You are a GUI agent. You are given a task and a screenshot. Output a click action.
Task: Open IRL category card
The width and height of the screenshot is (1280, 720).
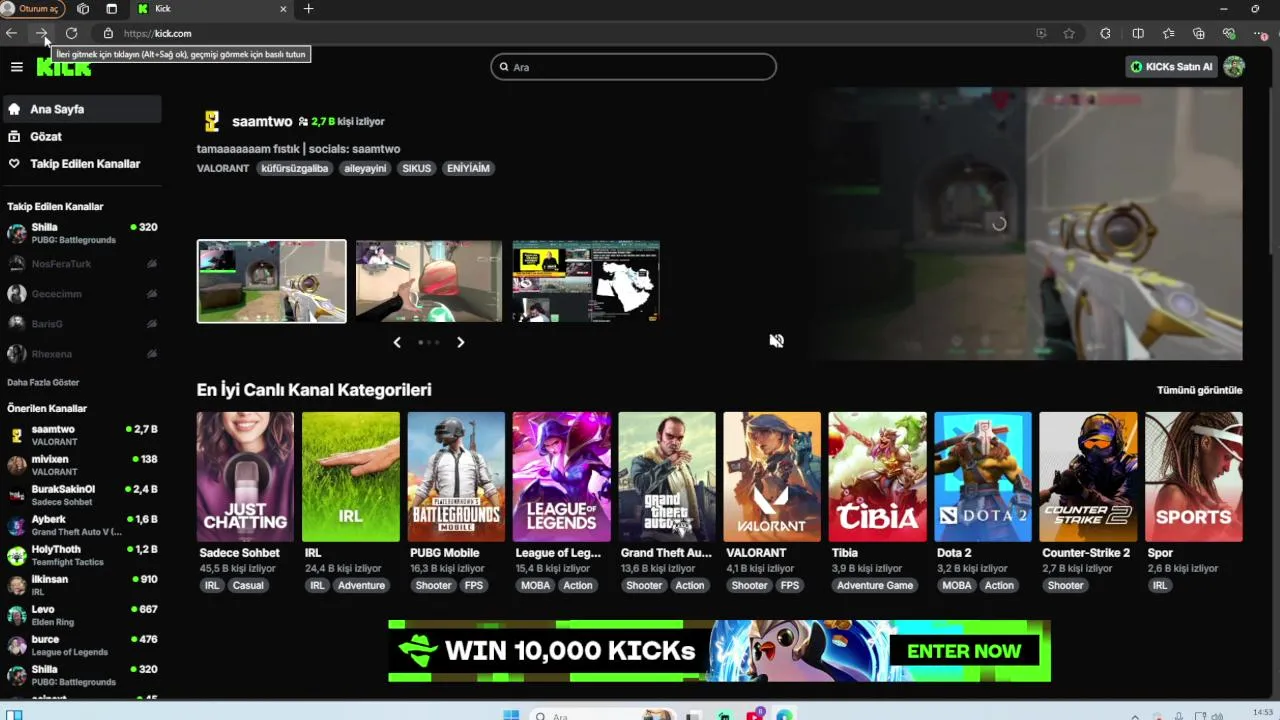[x=351, y=477]
